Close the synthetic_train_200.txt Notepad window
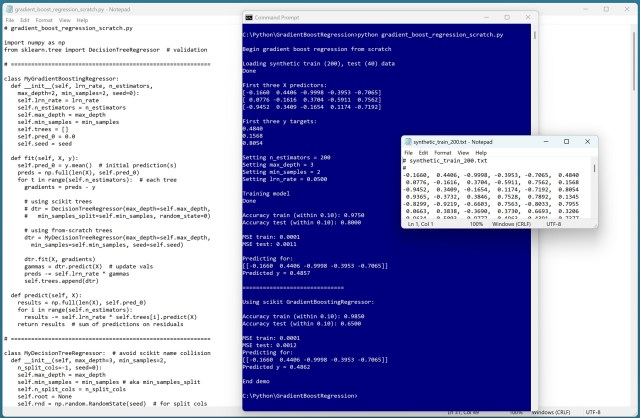This screenshot has height=418, width=640. pos(588,142)
